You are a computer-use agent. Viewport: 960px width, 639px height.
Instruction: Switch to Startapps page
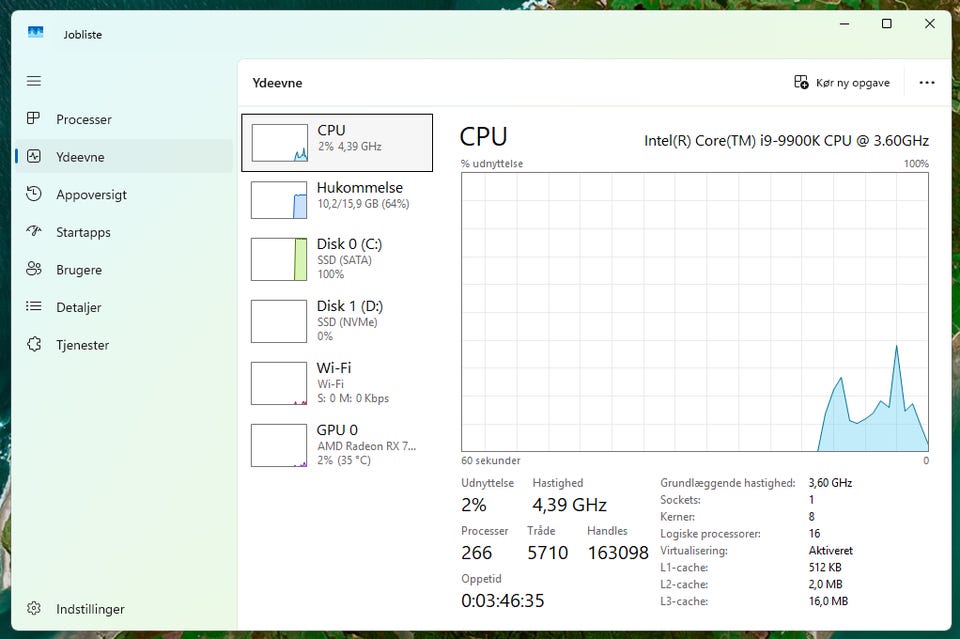[124, 232]
